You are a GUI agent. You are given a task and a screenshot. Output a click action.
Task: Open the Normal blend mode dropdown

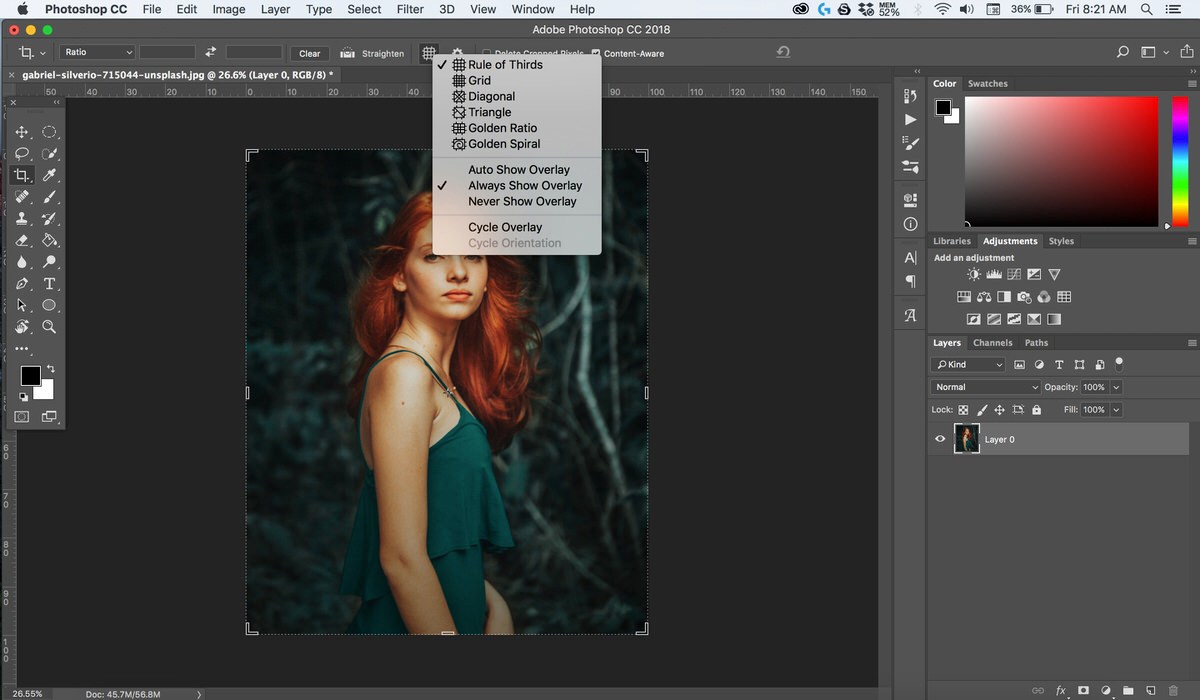point(986,387)
